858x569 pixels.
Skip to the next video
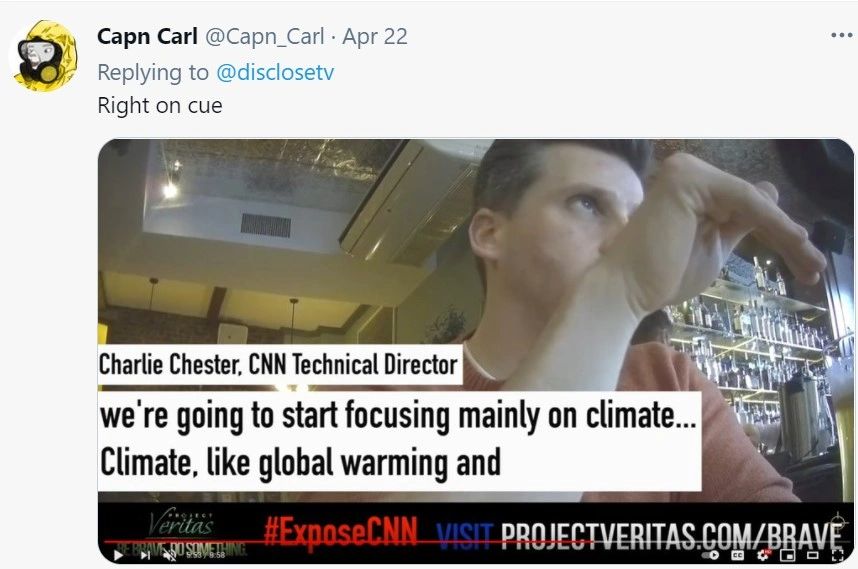click(x=146, y=555)
